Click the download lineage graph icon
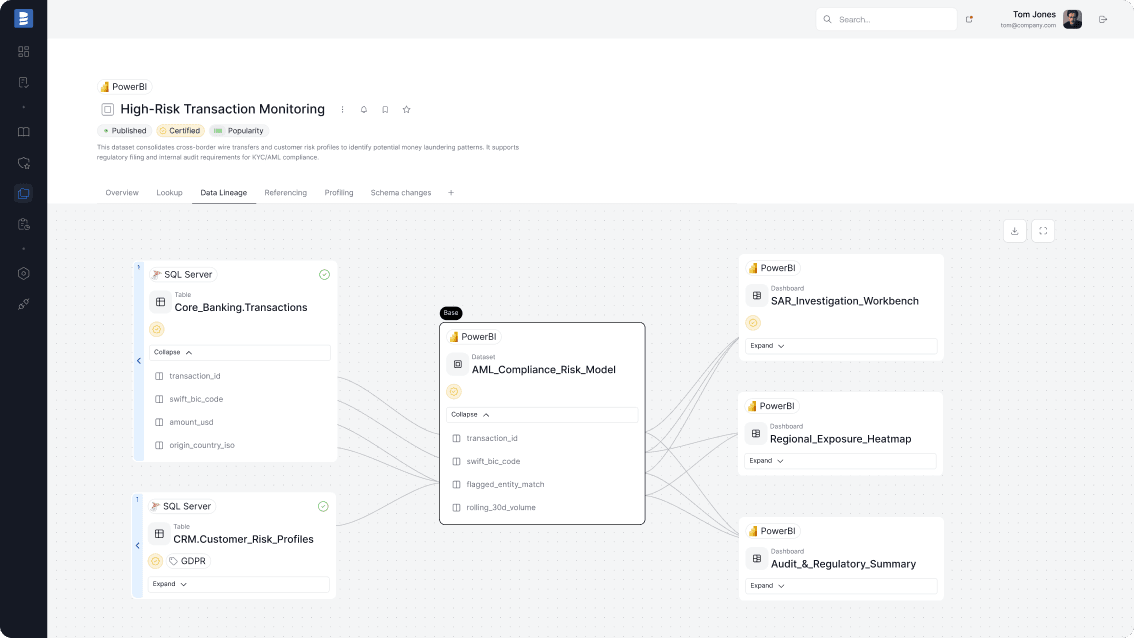This screenshot has width=1134, height=638. [x=1014, y=230]
